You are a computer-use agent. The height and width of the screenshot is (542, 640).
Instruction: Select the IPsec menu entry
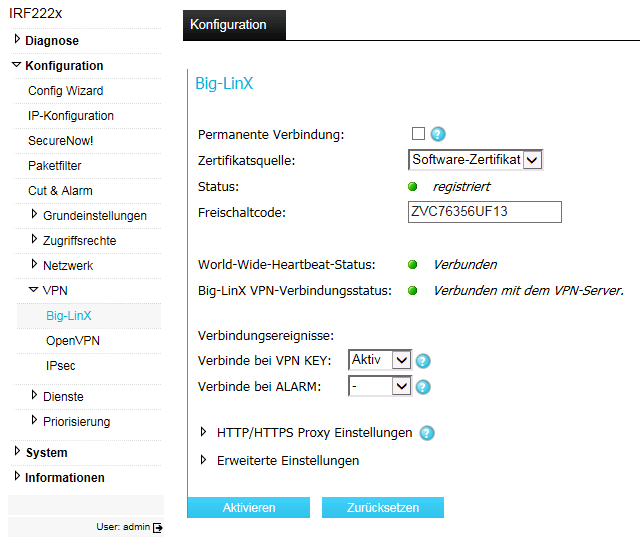pos(60,366)
